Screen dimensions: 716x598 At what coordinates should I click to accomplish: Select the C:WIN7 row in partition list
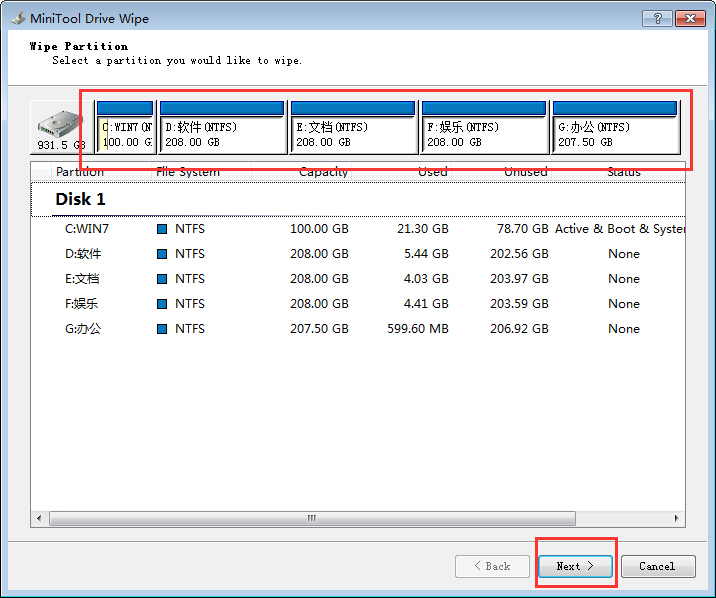(358, 229)
